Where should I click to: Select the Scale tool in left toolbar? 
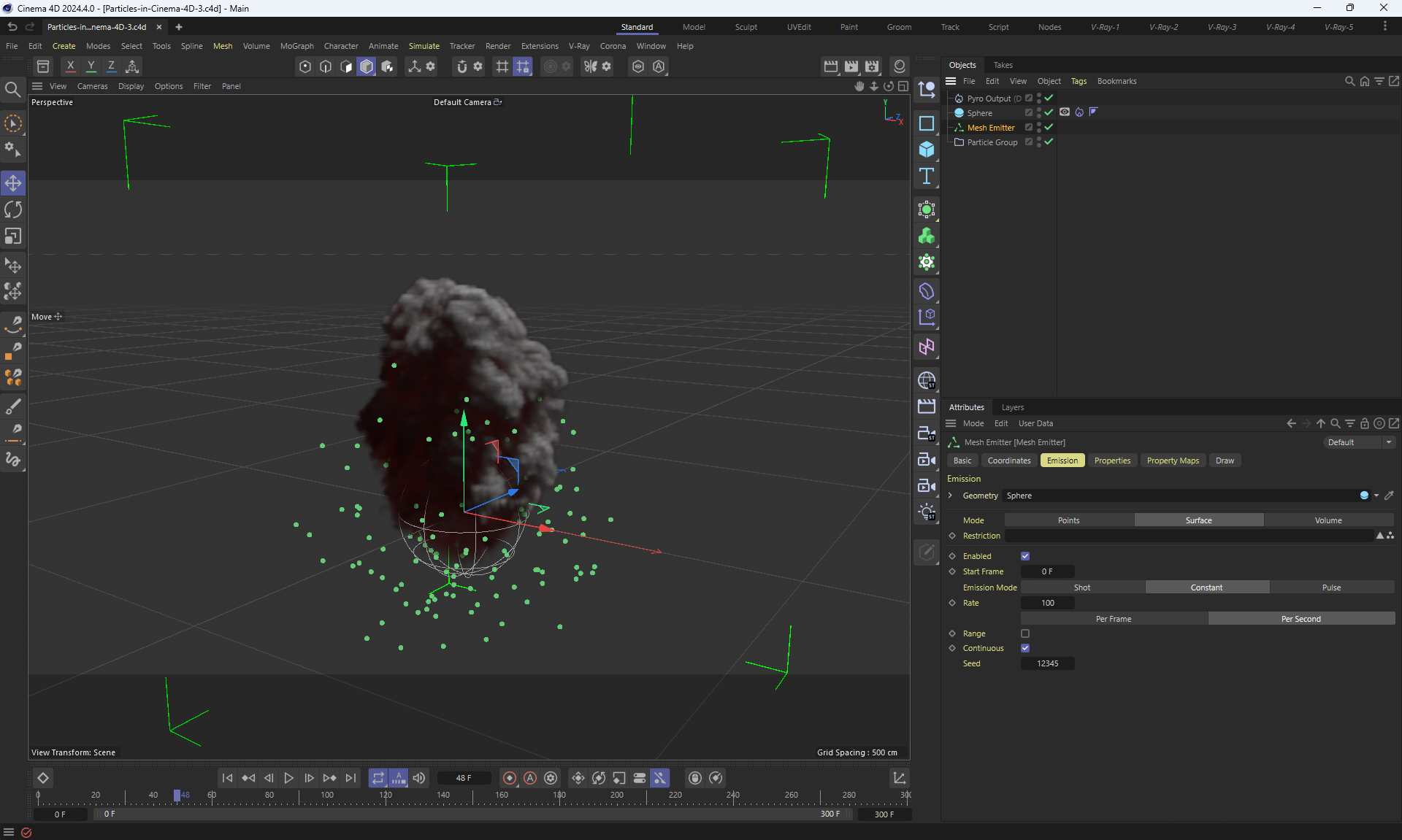point(13,236)
